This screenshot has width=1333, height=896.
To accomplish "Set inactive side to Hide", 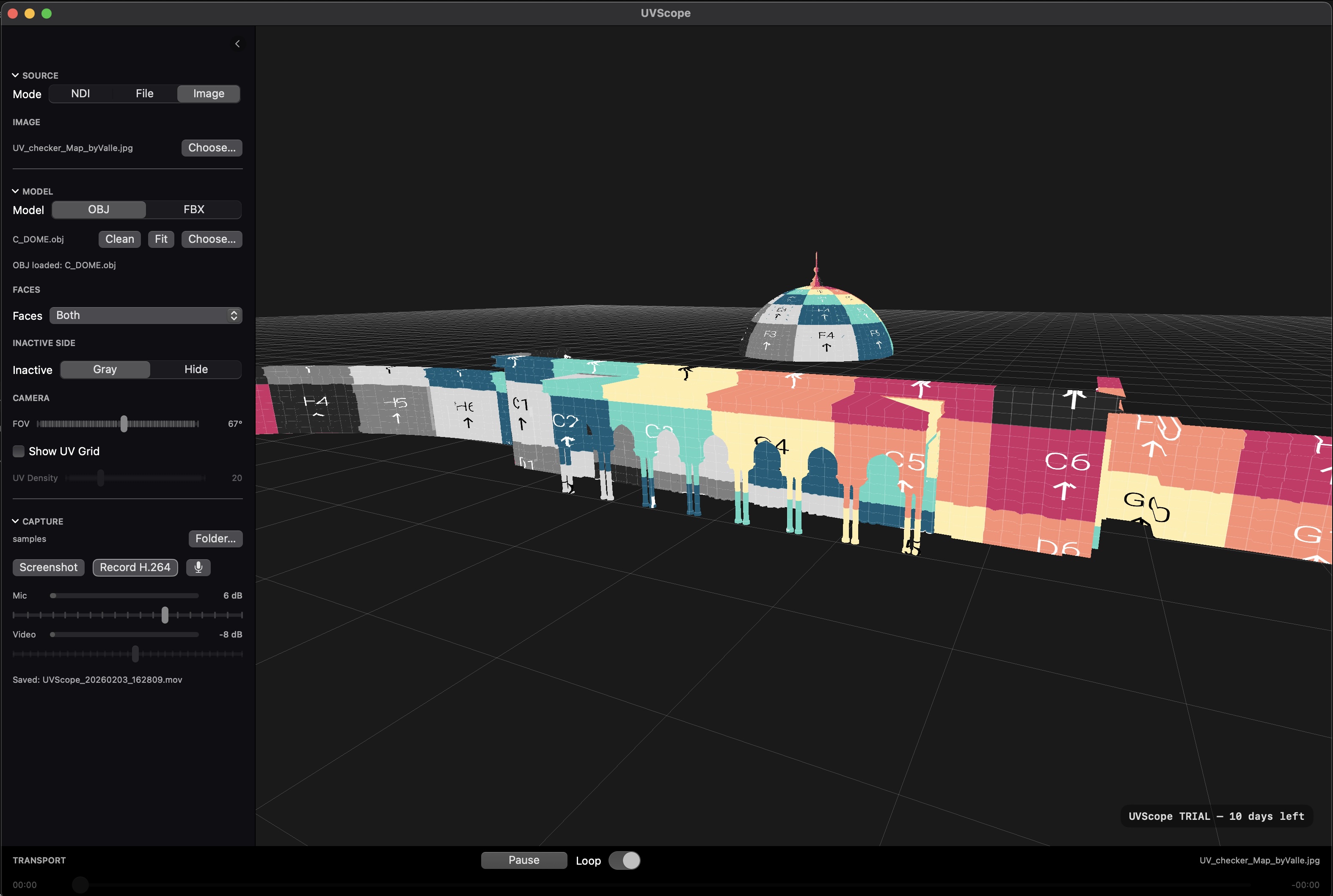I will (196, 369).
